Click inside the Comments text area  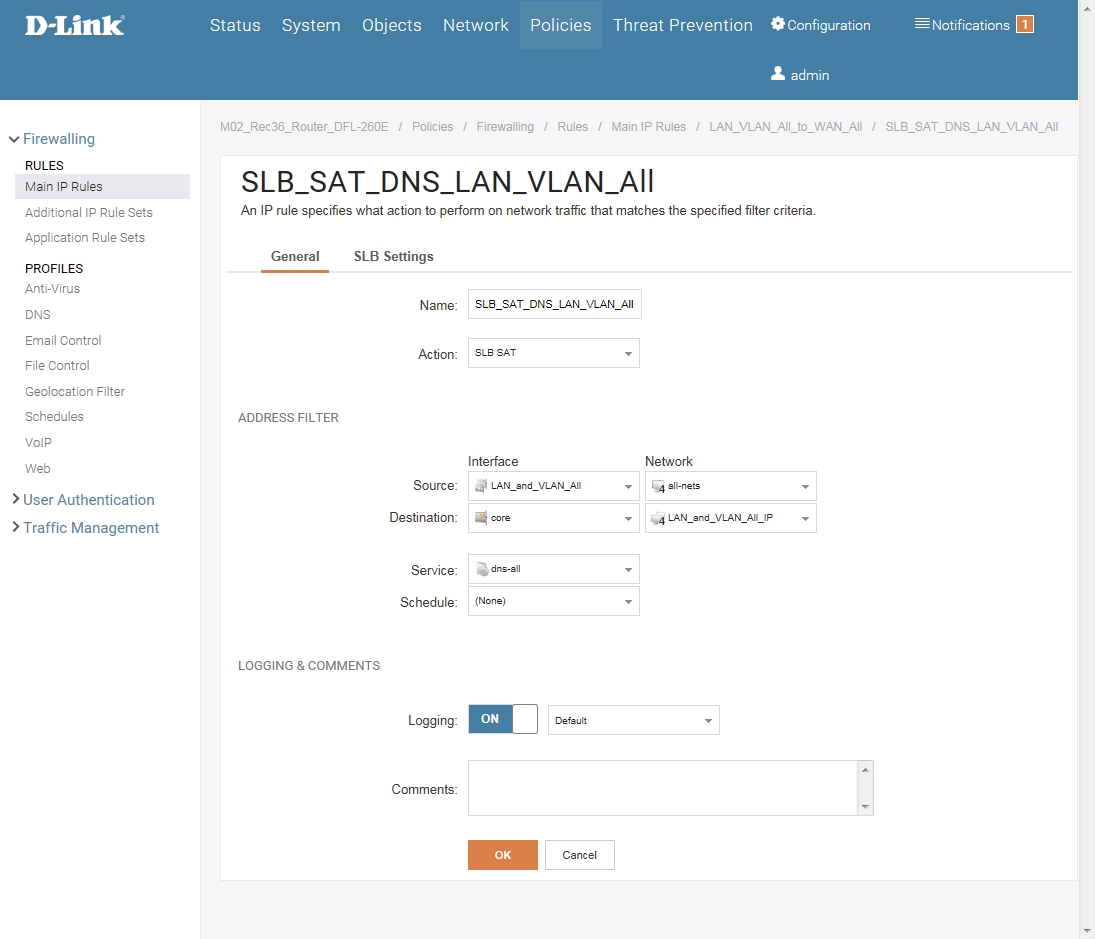[662, 788]
